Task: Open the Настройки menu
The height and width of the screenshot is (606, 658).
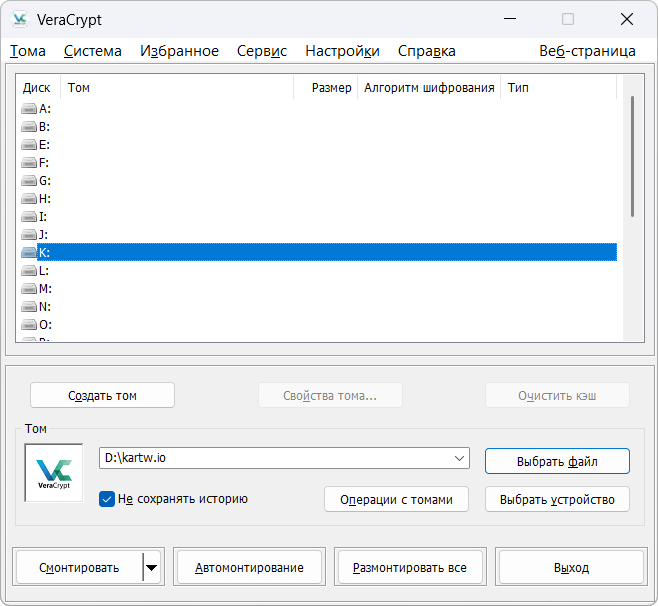Action: [342, 51]
